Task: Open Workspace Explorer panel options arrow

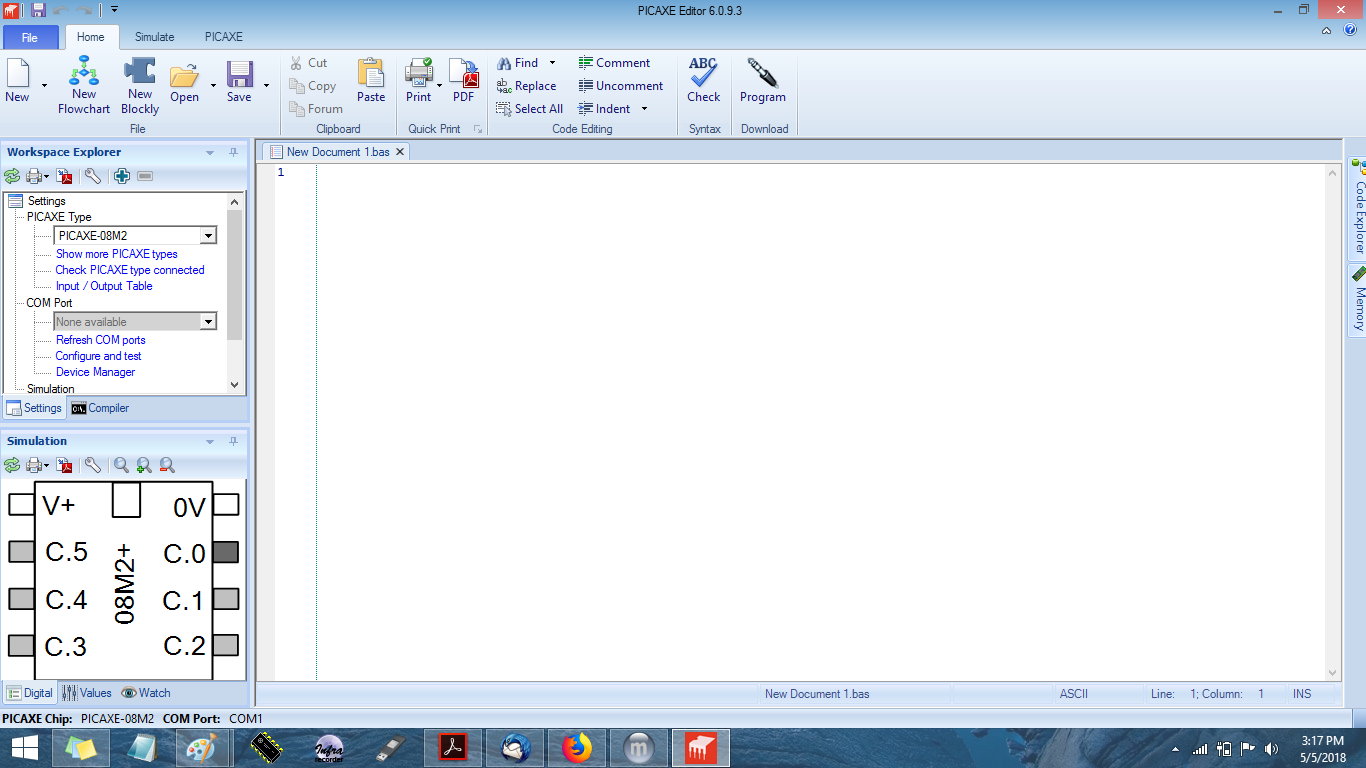Action: coord(210,153)
